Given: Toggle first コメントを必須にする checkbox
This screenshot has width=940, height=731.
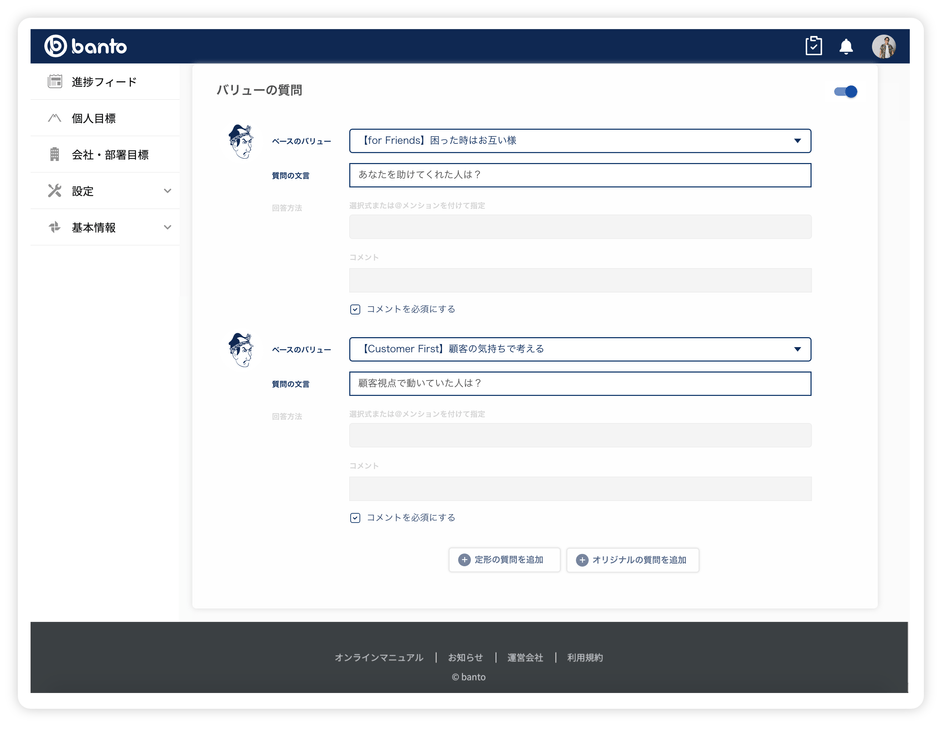Looking at the screenshot, I should click(355, 310).
